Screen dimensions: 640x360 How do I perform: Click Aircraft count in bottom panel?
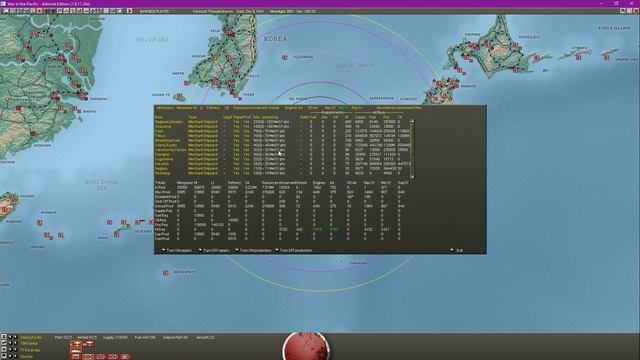(205, 338)
